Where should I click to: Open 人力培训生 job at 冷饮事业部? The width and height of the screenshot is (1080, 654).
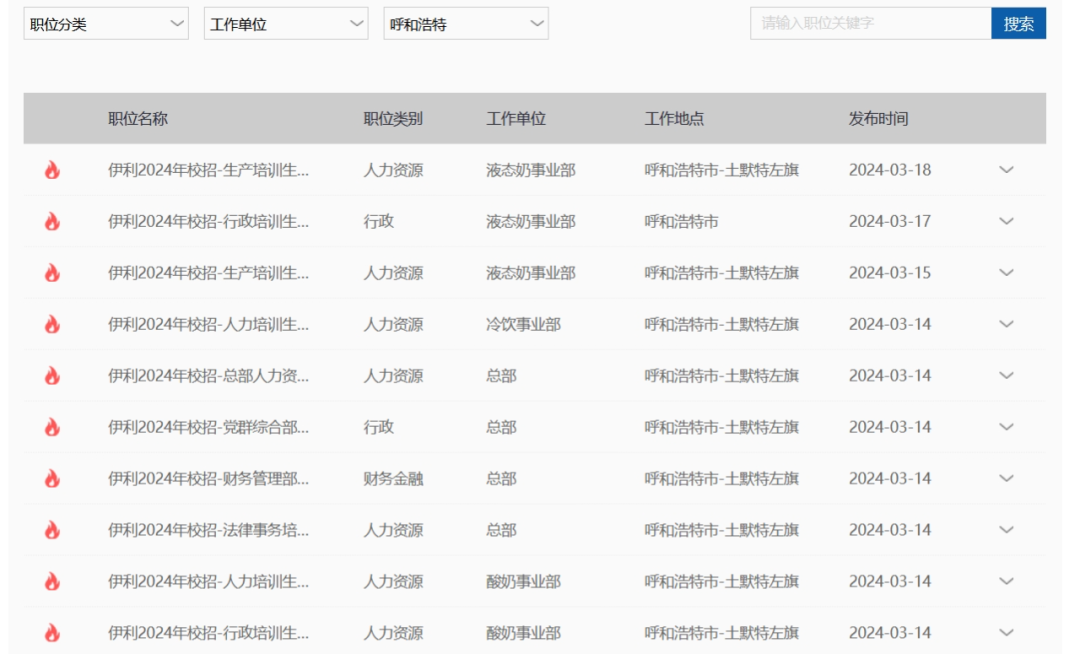208,324
